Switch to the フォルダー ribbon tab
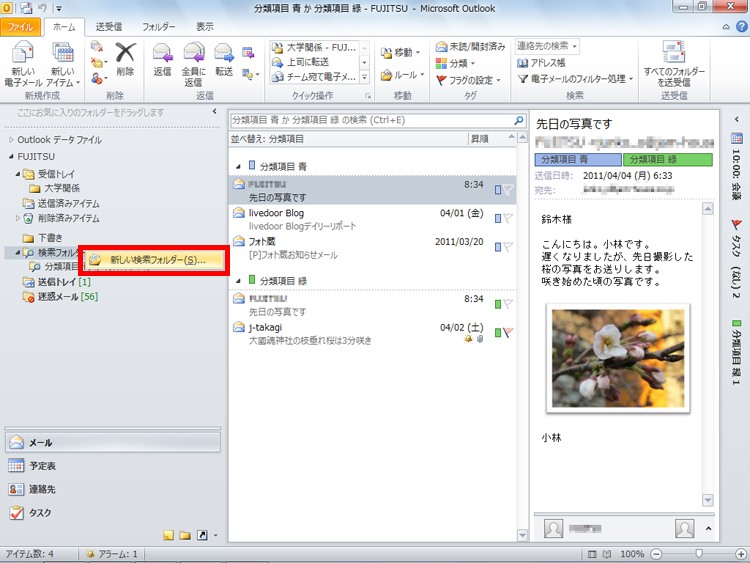This screenshot has width=750, height=563. point(159,27)
